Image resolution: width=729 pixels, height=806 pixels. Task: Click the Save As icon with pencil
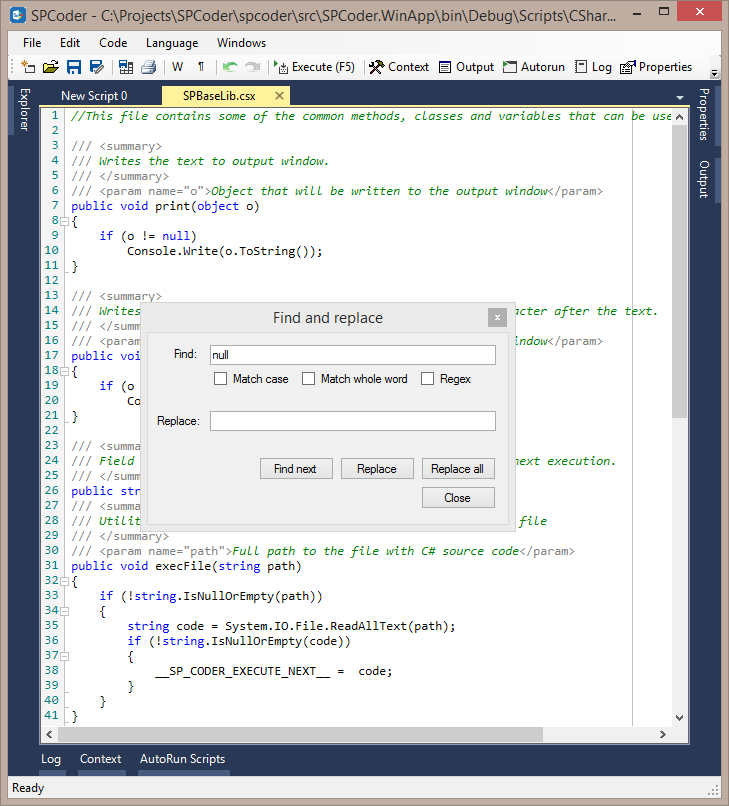click(97, 67)
